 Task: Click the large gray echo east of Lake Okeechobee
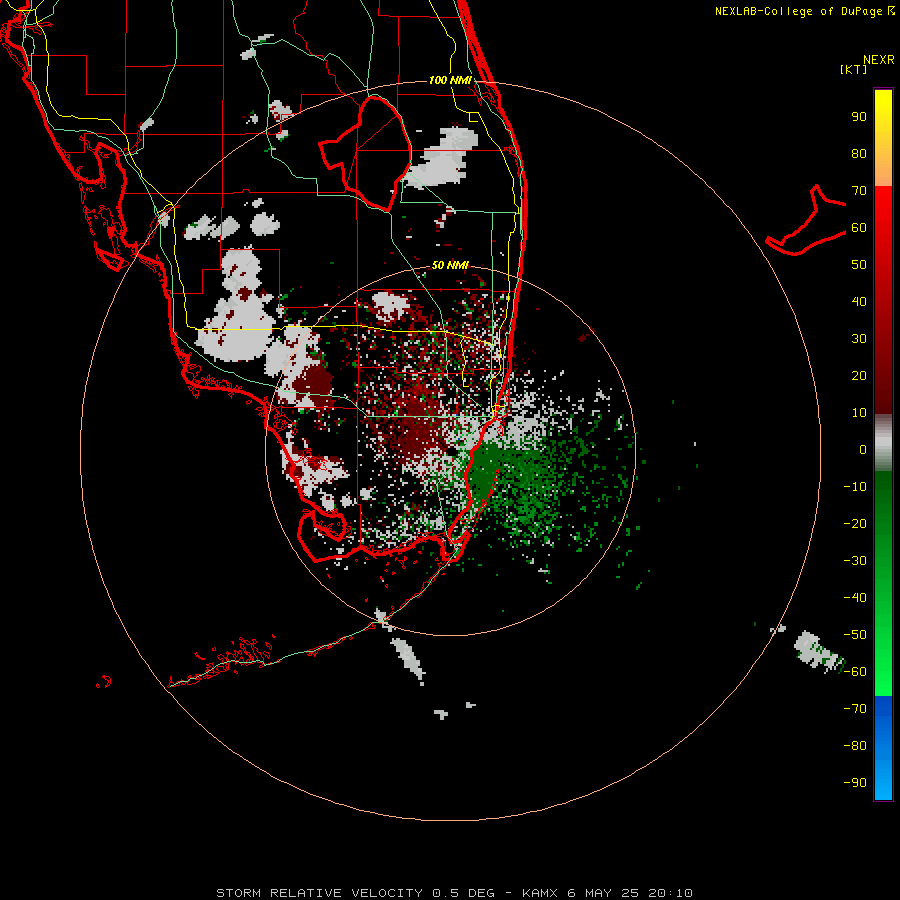(443, 157)
